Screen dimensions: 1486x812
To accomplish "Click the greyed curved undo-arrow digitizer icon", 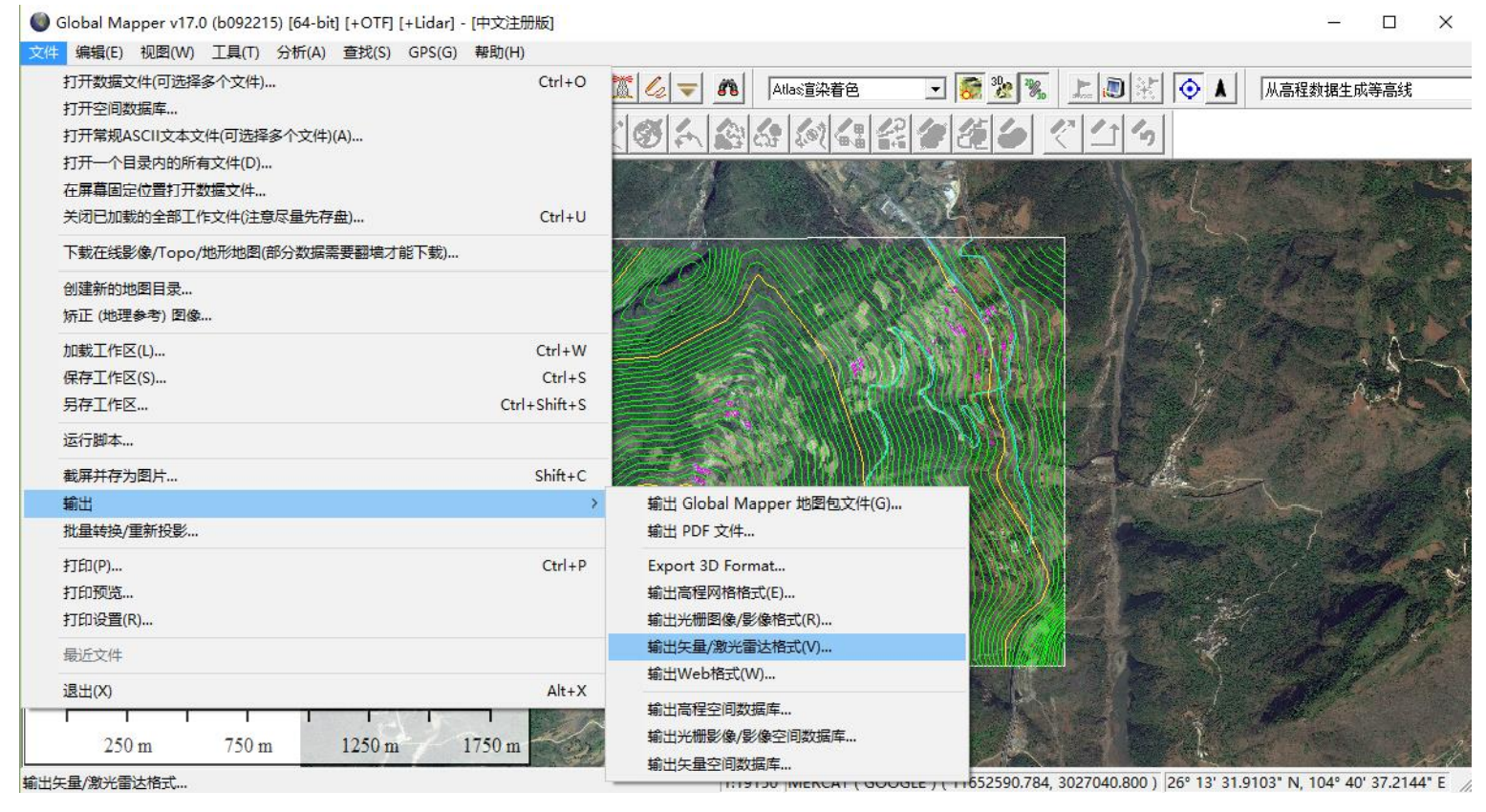I will [1144, 134].
